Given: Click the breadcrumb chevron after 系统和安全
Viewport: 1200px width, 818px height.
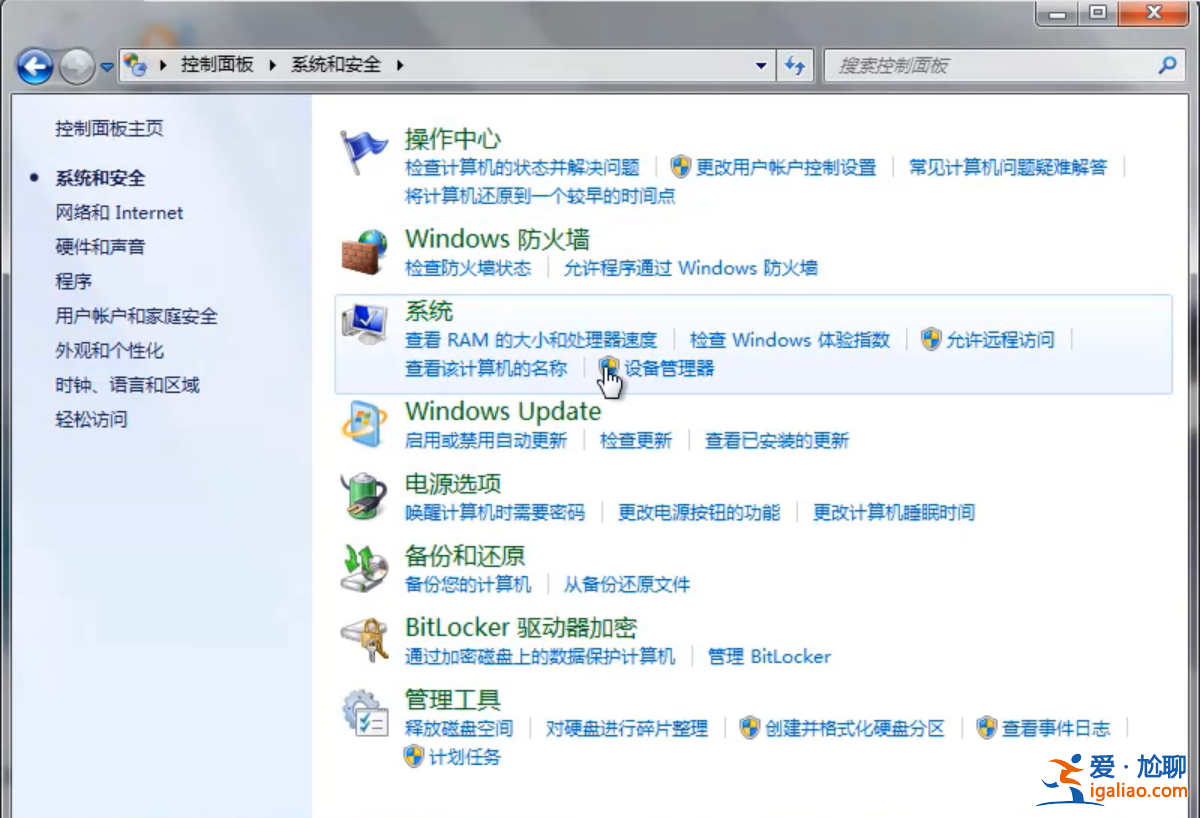Looking at the screenshot, I should [x=398, y=64].
